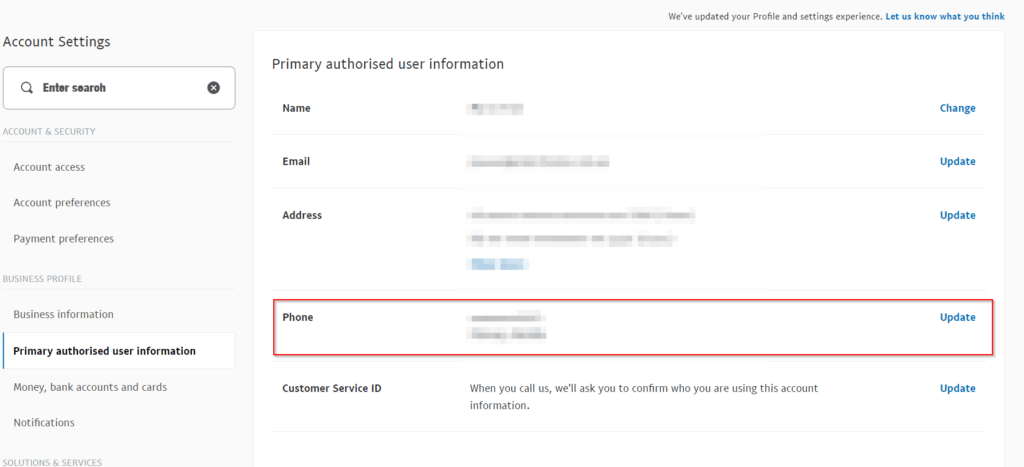
Task: Open Notifications settings
Action: click(x=44, y=423)
